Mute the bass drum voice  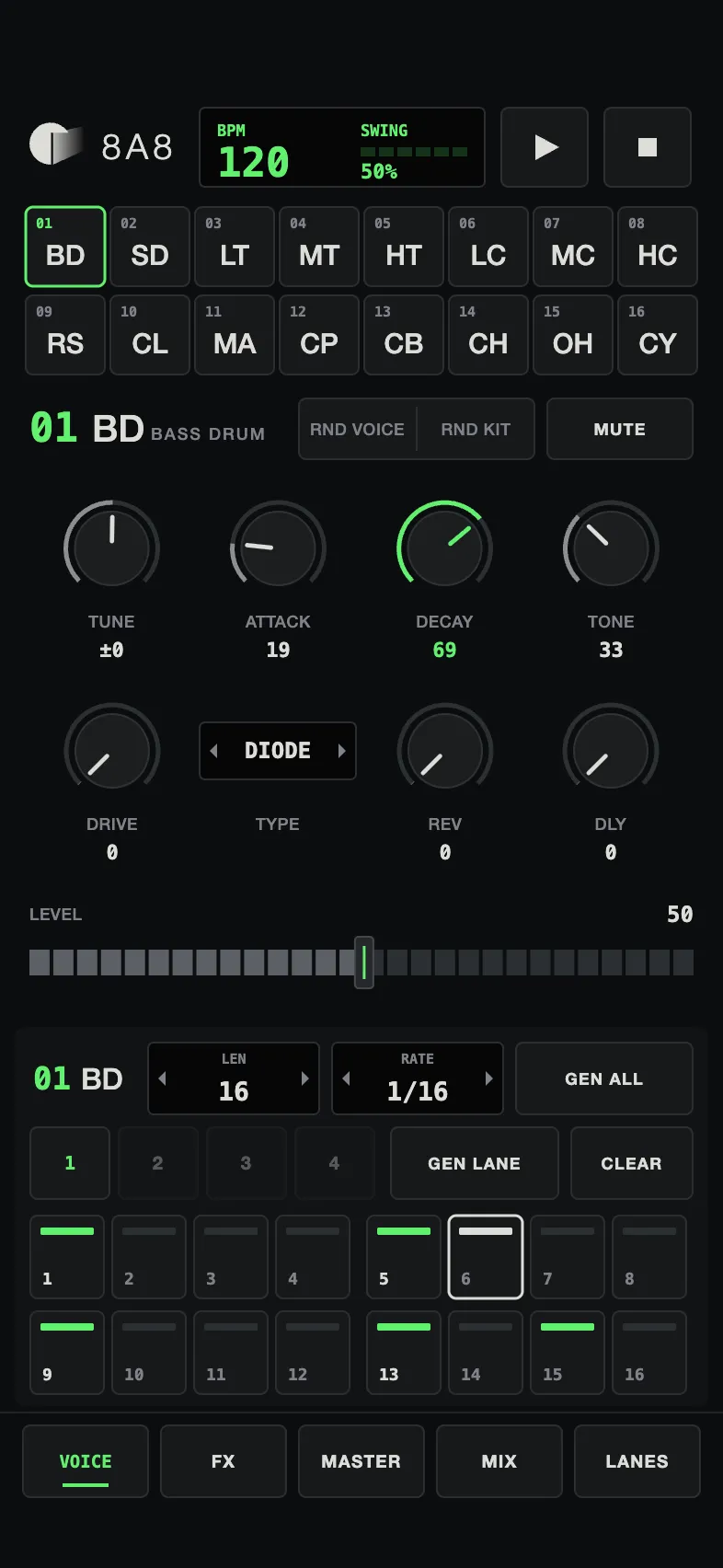coord(620,429)
